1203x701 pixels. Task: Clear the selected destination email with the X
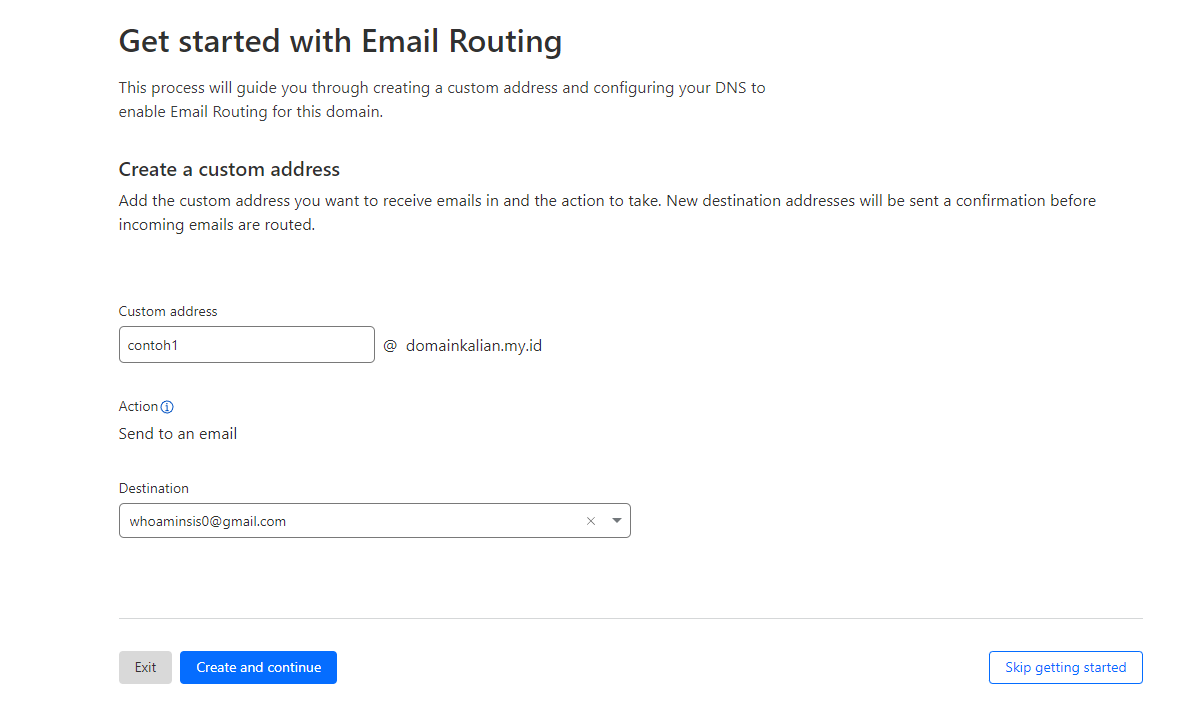click(x=590, y=521)
